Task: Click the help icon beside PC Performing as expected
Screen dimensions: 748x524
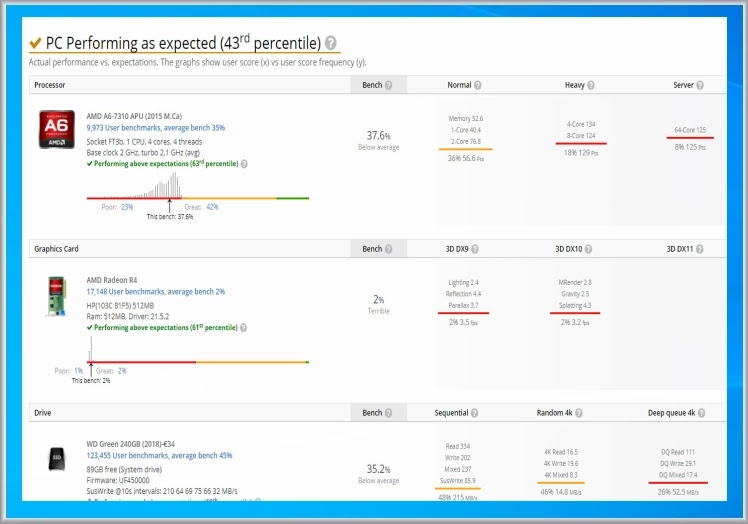Action: click(331, 43)
